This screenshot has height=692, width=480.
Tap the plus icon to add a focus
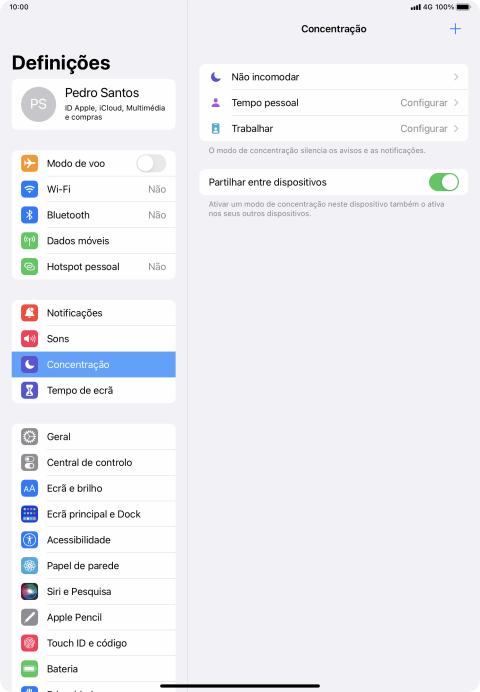click(x=455, y=29)
